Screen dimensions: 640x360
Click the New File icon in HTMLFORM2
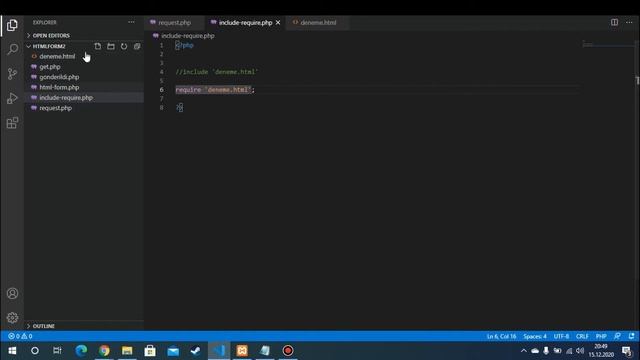coord(98,46)
